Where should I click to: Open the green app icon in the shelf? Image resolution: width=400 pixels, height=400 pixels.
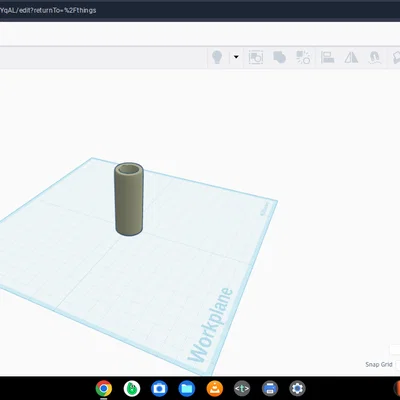[x=132, y=388]
